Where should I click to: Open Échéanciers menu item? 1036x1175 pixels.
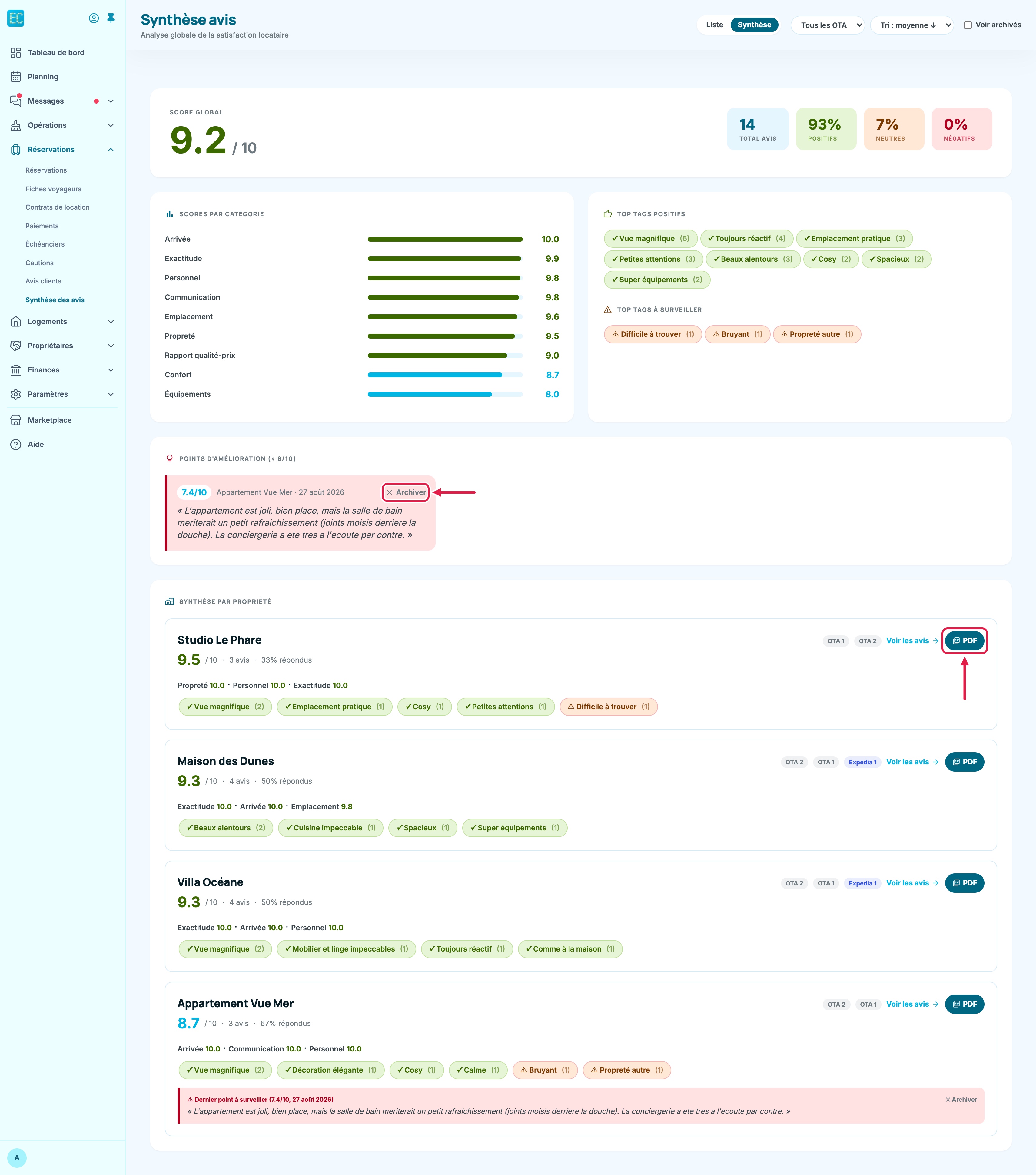45,244
